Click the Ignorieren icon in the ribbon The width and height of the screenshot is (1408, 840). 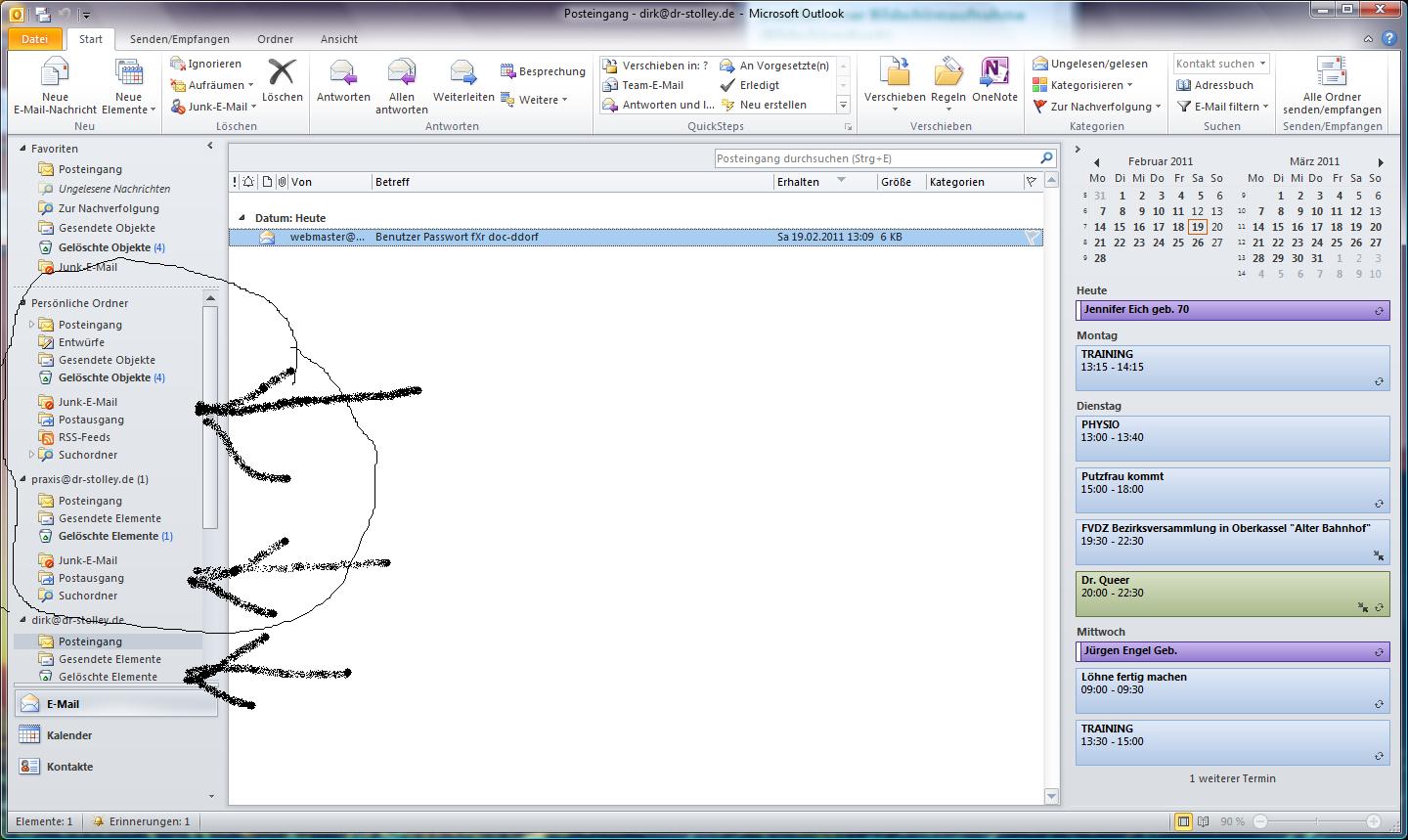click(x=178, y=64)
